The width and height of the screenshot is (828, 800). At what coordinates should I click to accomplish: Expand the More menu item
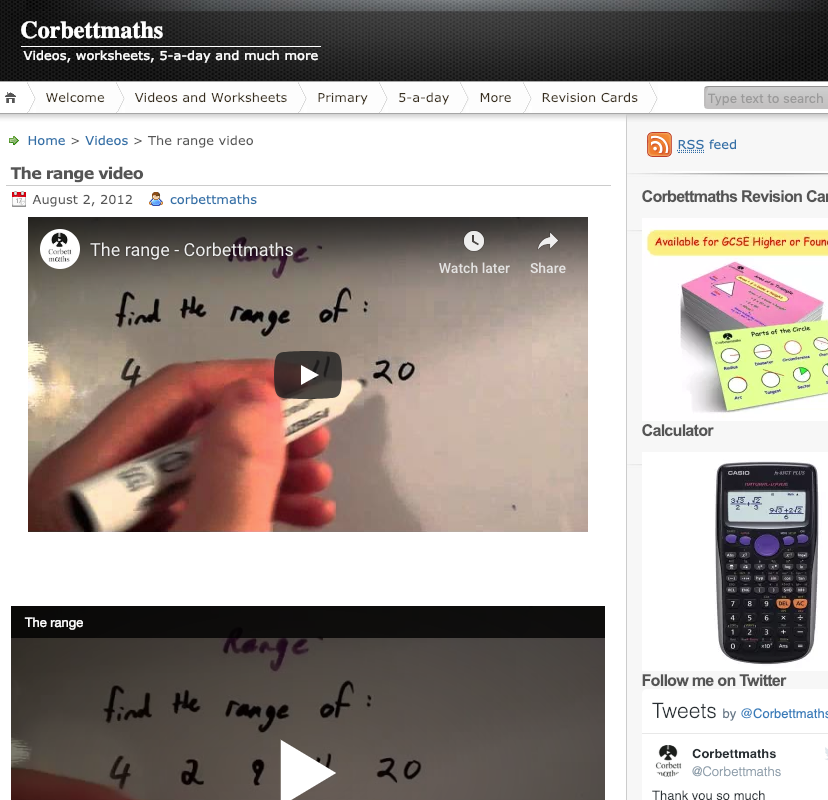point(495,98)
